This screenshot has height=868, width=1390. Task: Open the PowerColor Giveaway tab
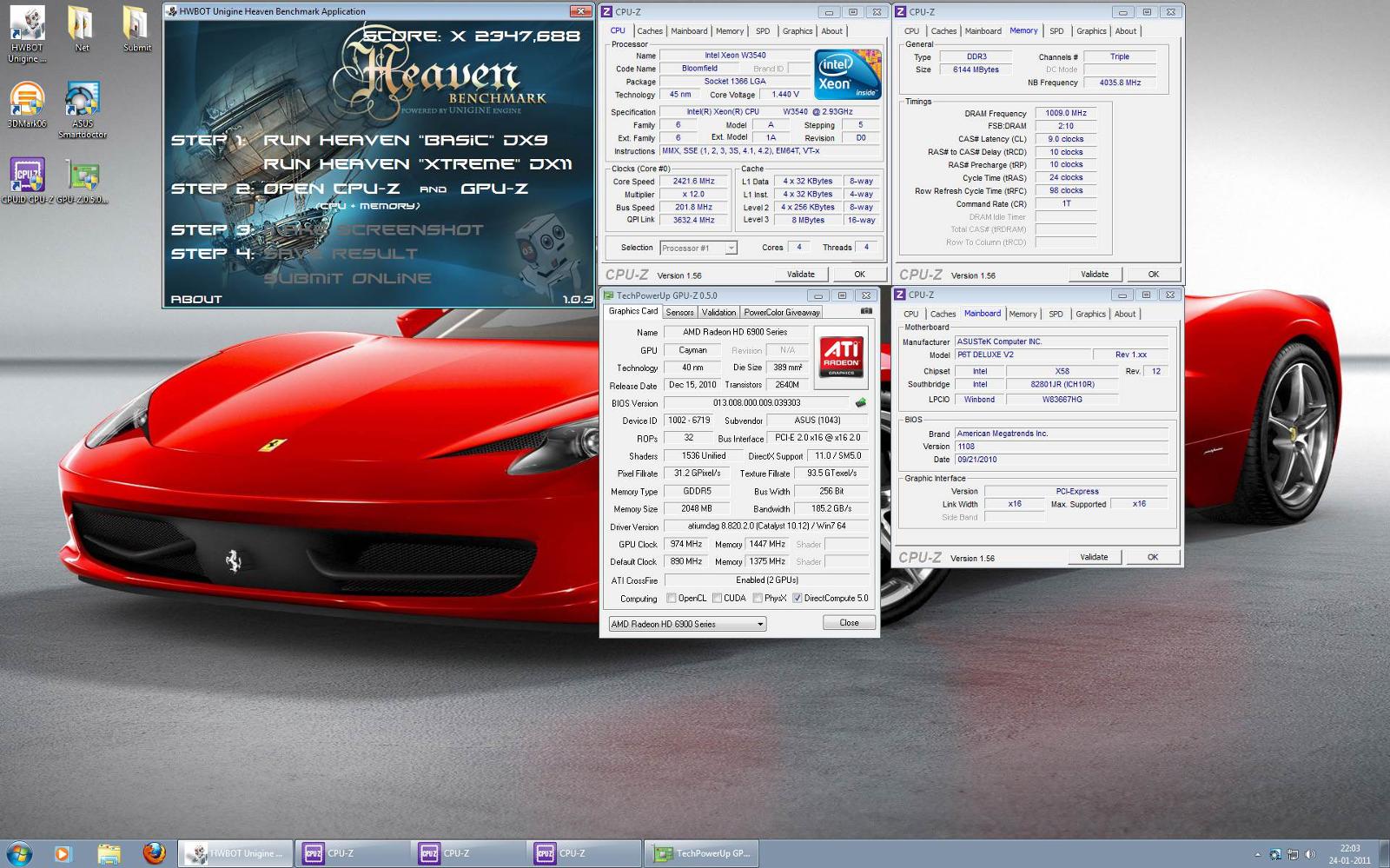[x=782, y=312]
